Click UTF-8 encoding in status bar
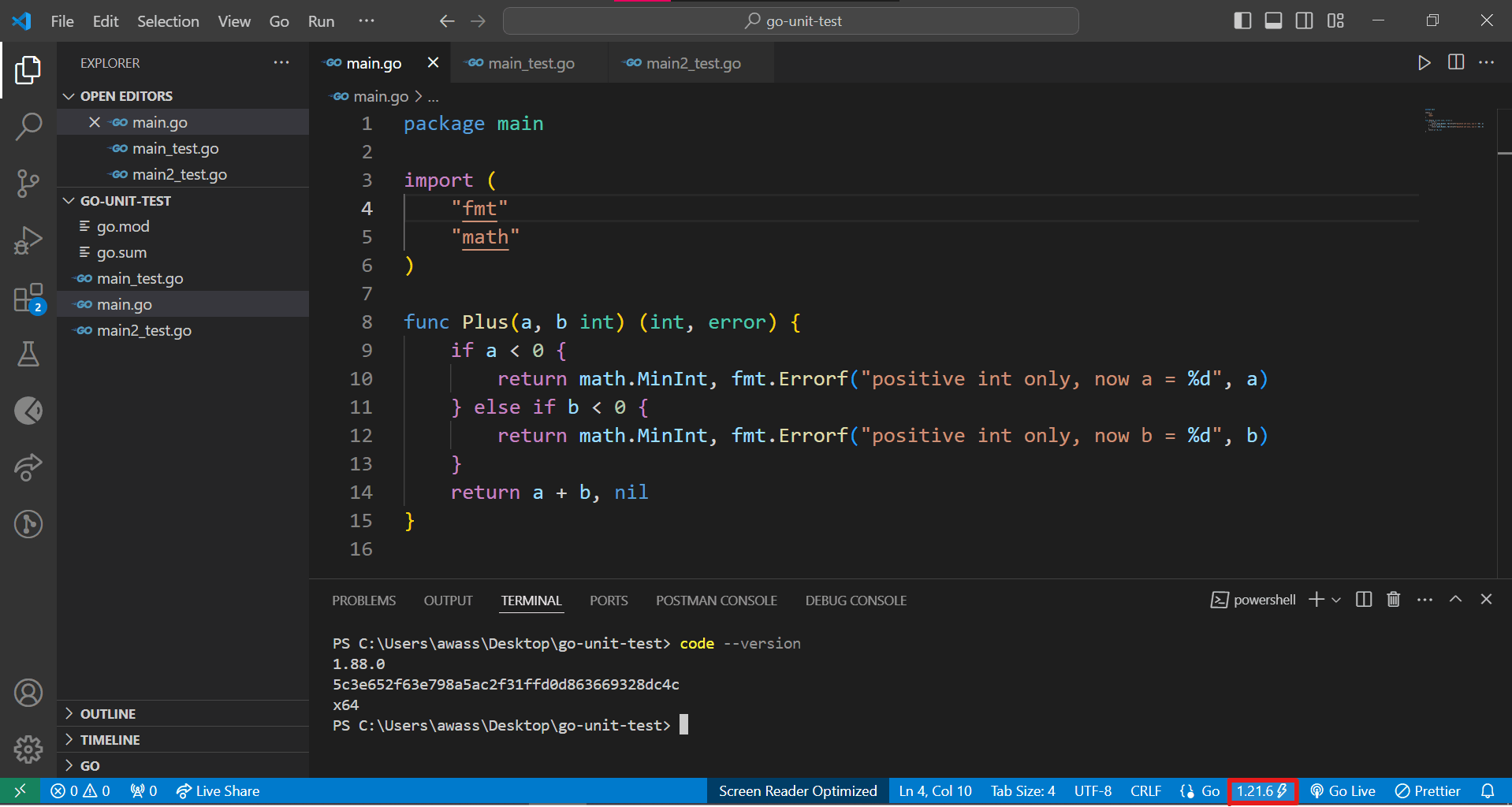This screenshot has height=807, width=1512. pyautogui.click(x=1093, y=791)
